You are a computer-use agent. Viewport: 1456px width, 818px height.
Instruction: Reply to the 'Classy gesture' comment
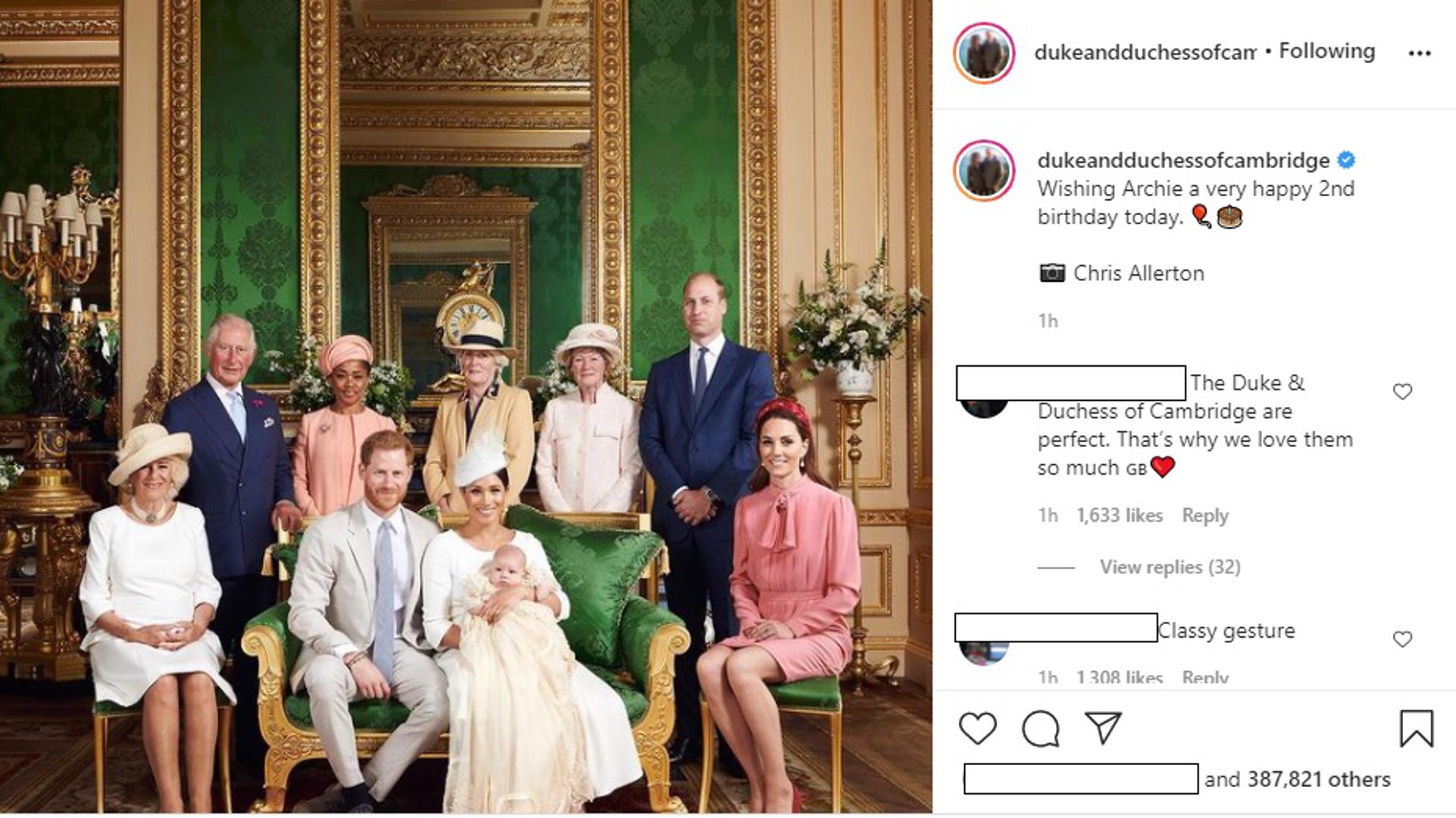tap(1204, 677)
